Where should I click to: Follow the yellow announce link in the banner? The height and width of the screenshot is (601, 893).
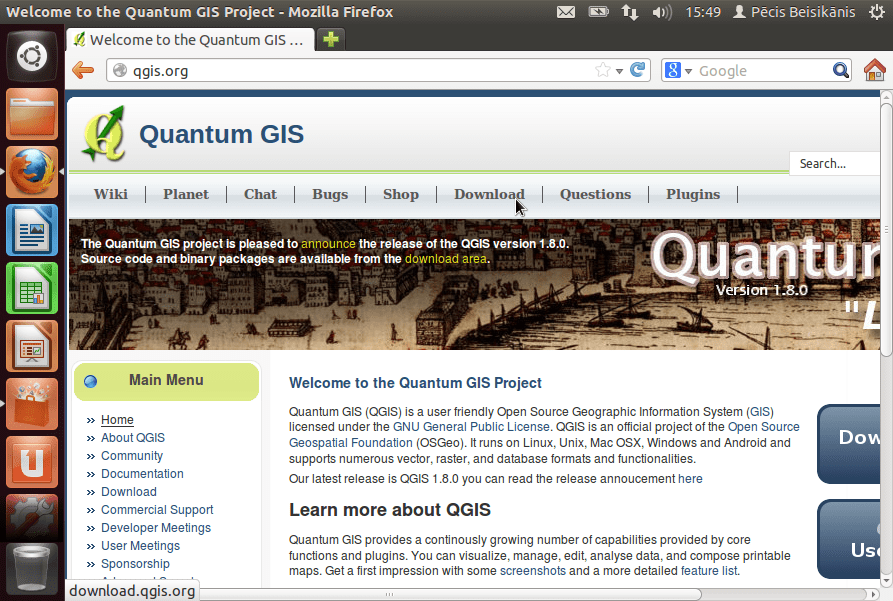click(328, 244)
